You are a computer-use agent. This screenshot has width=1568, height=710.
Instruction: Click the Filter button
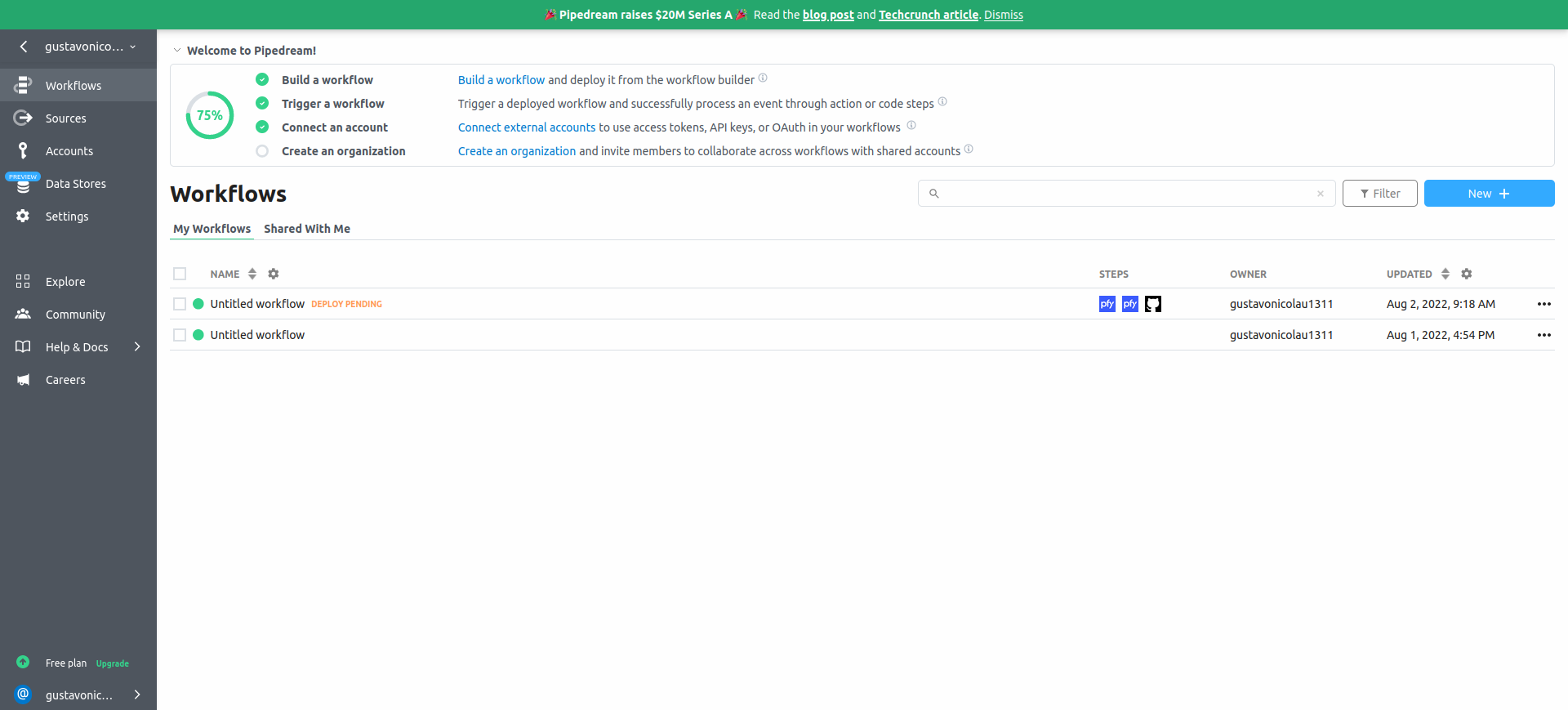tap(1380, 194)
